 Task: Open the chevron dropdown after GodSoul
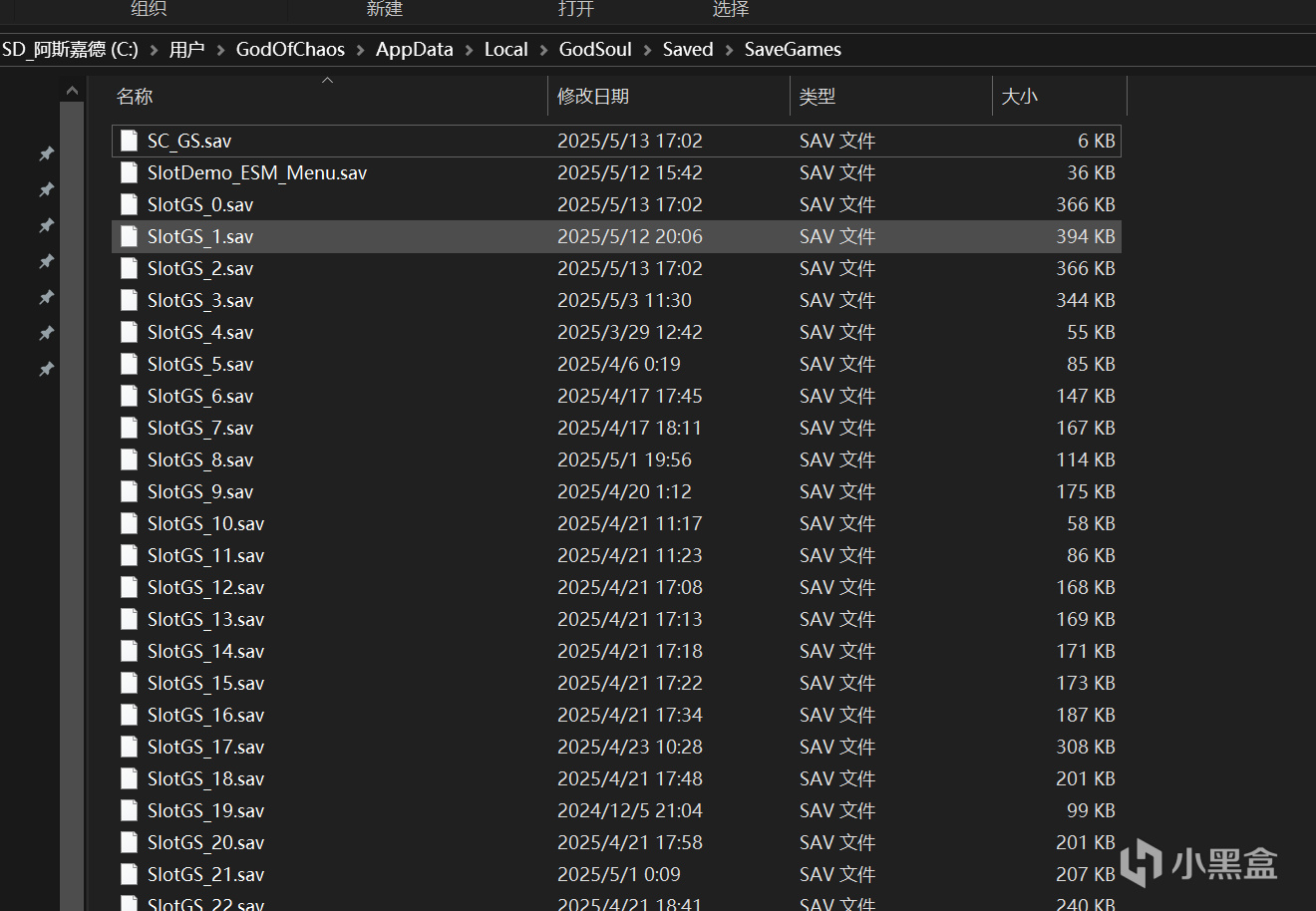coord(648,50)
